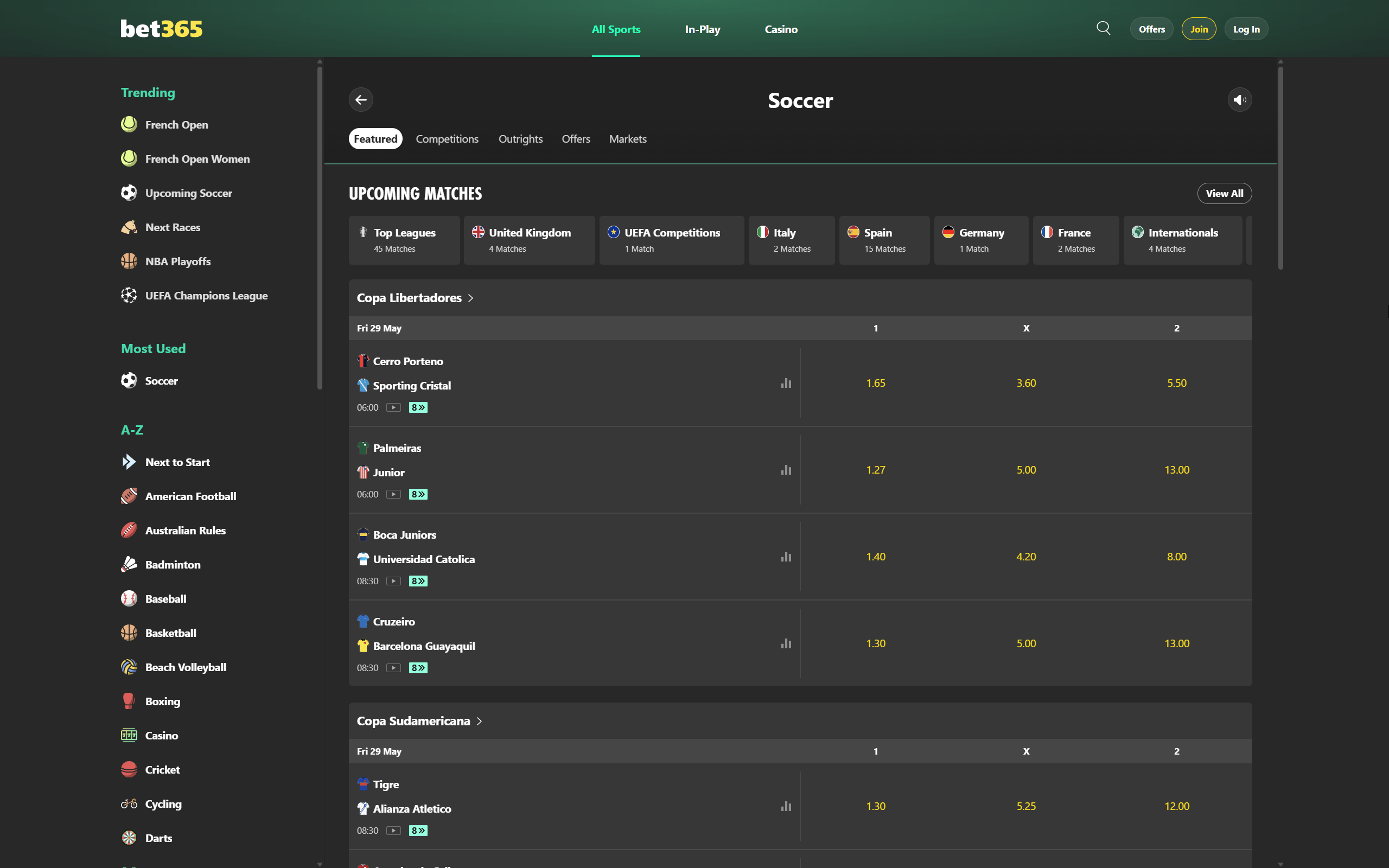Toggle the sound speaker icon
1389x868 pixels.
coord(1239,100)
